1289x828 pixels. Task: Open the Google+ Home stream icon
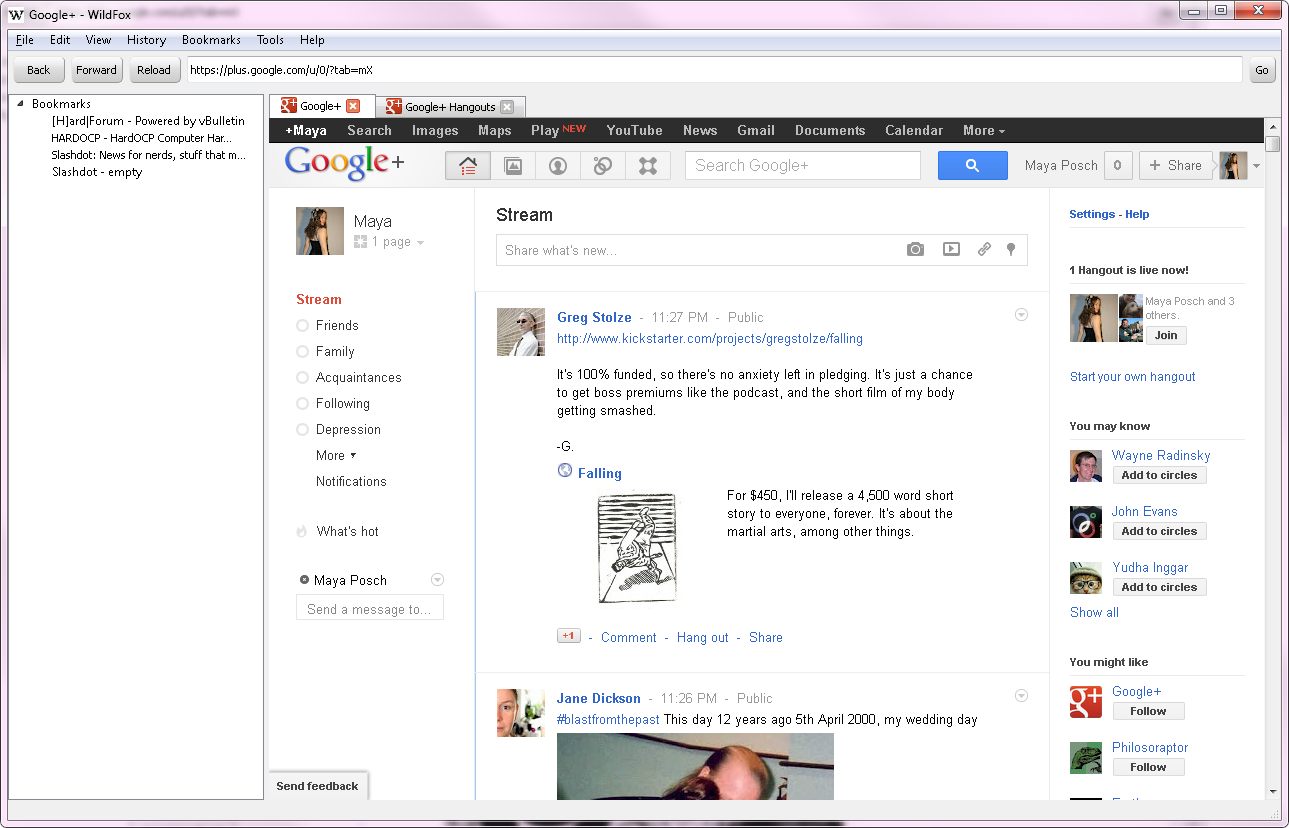[467, 166]
